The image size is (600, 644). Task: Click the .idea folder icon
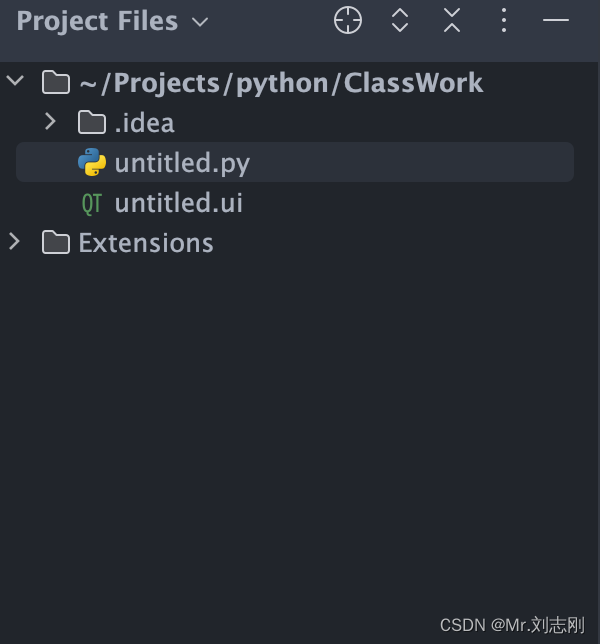point(92,123)
